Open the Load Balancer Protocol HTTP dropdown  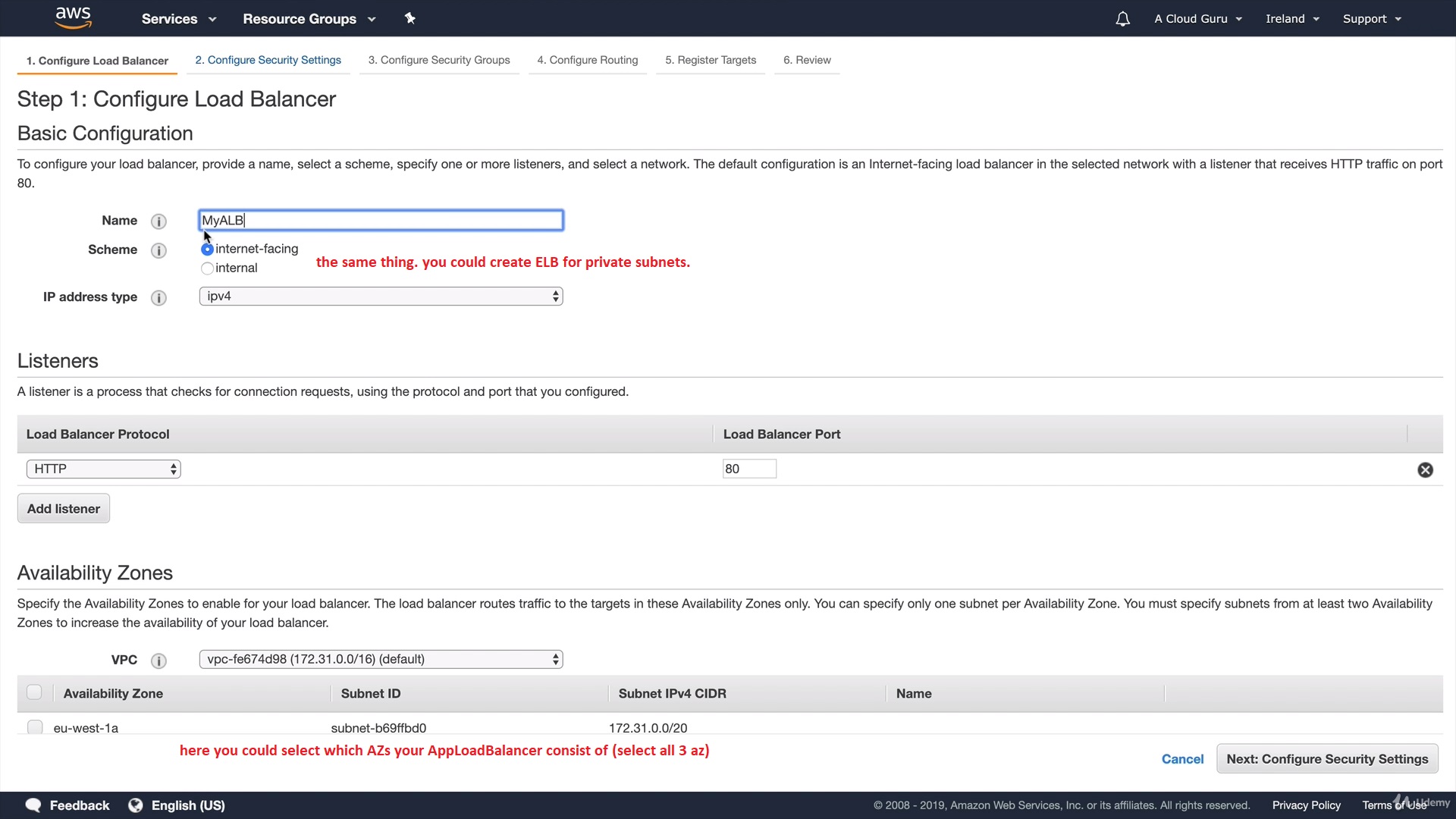[103, 469]
